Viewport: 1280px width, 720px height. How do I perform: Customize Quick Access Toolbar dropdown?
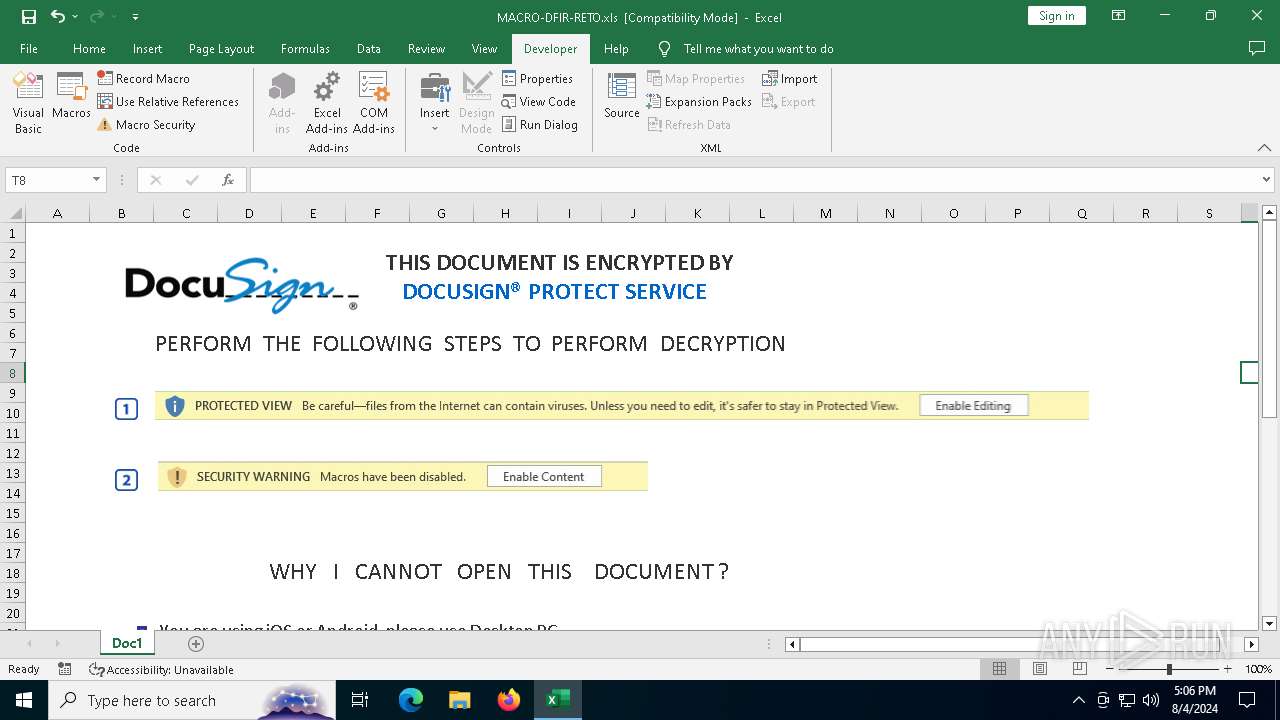pos(135,17)
